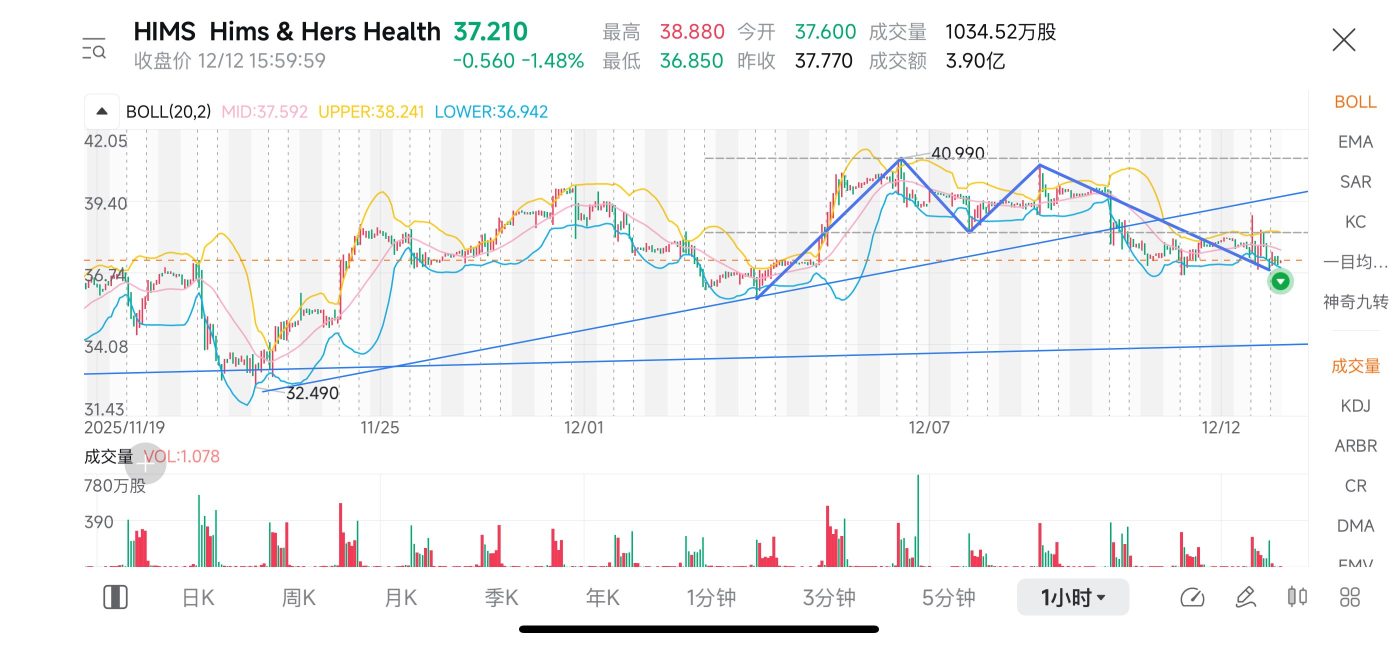Tap the 成交量 value 1034.52万股
1398x645 pixels.
pos(1000,32)
